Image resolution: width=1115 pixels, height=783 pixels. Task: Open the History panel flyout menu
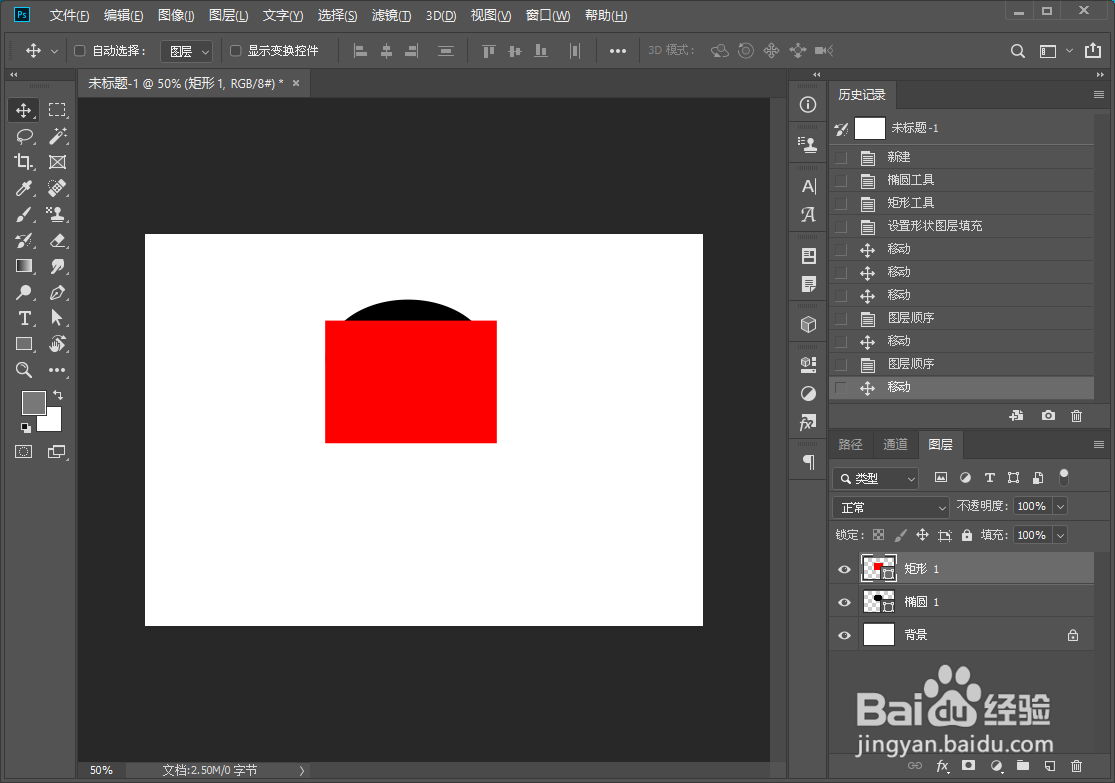click(1099, 95)
